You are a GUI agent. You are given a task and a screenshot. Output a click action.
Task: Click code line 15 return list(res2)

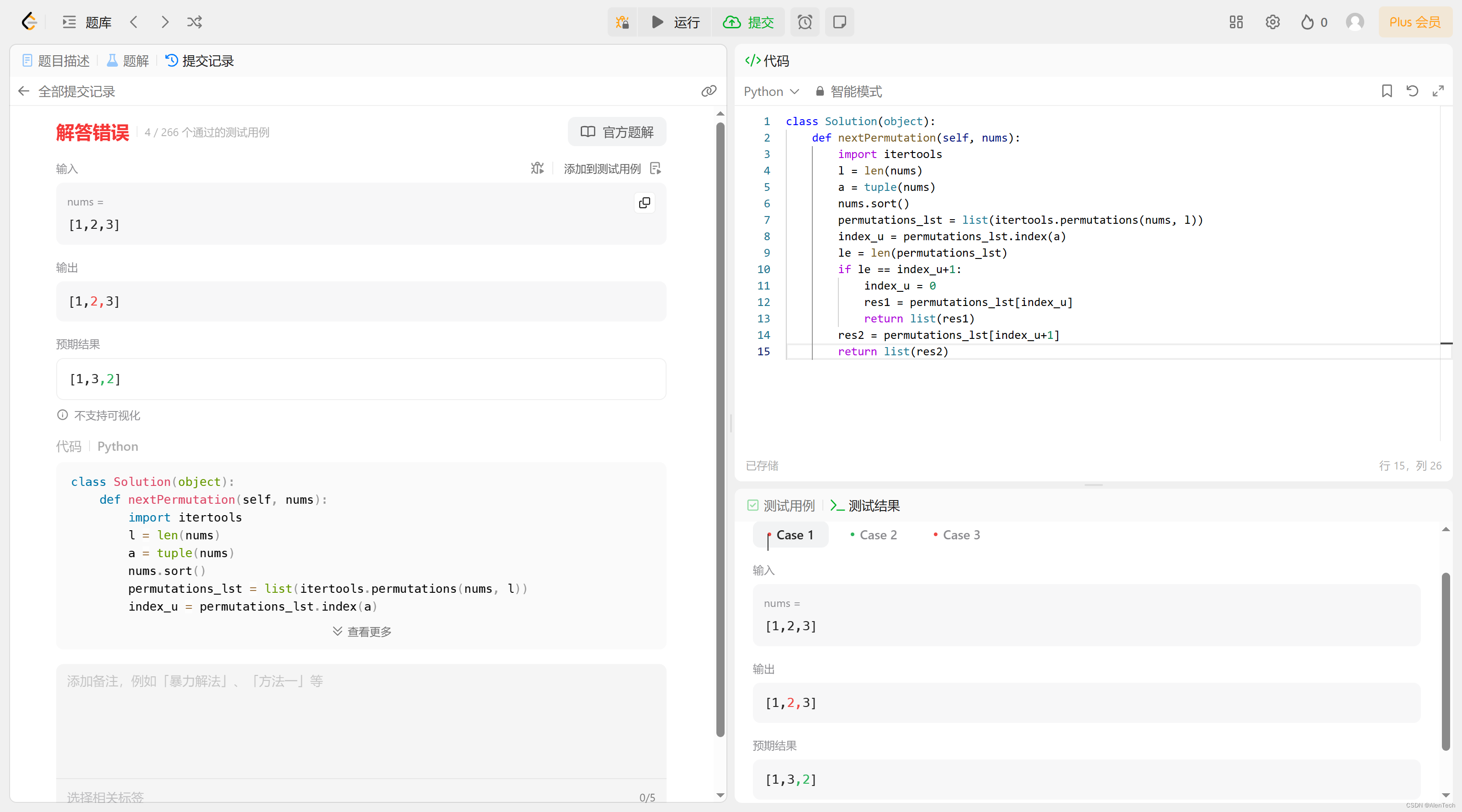point(893,351)
